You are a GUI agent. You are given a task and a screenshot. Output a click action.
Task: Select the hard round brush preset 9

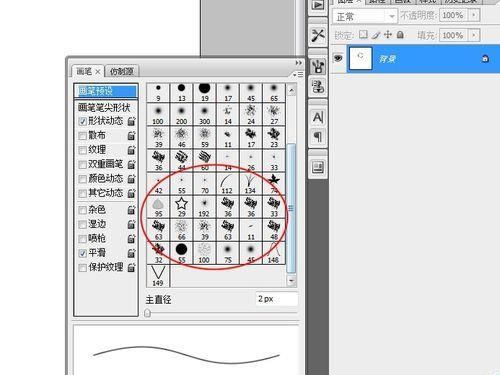pyautogui.click(x=158, y=92)
